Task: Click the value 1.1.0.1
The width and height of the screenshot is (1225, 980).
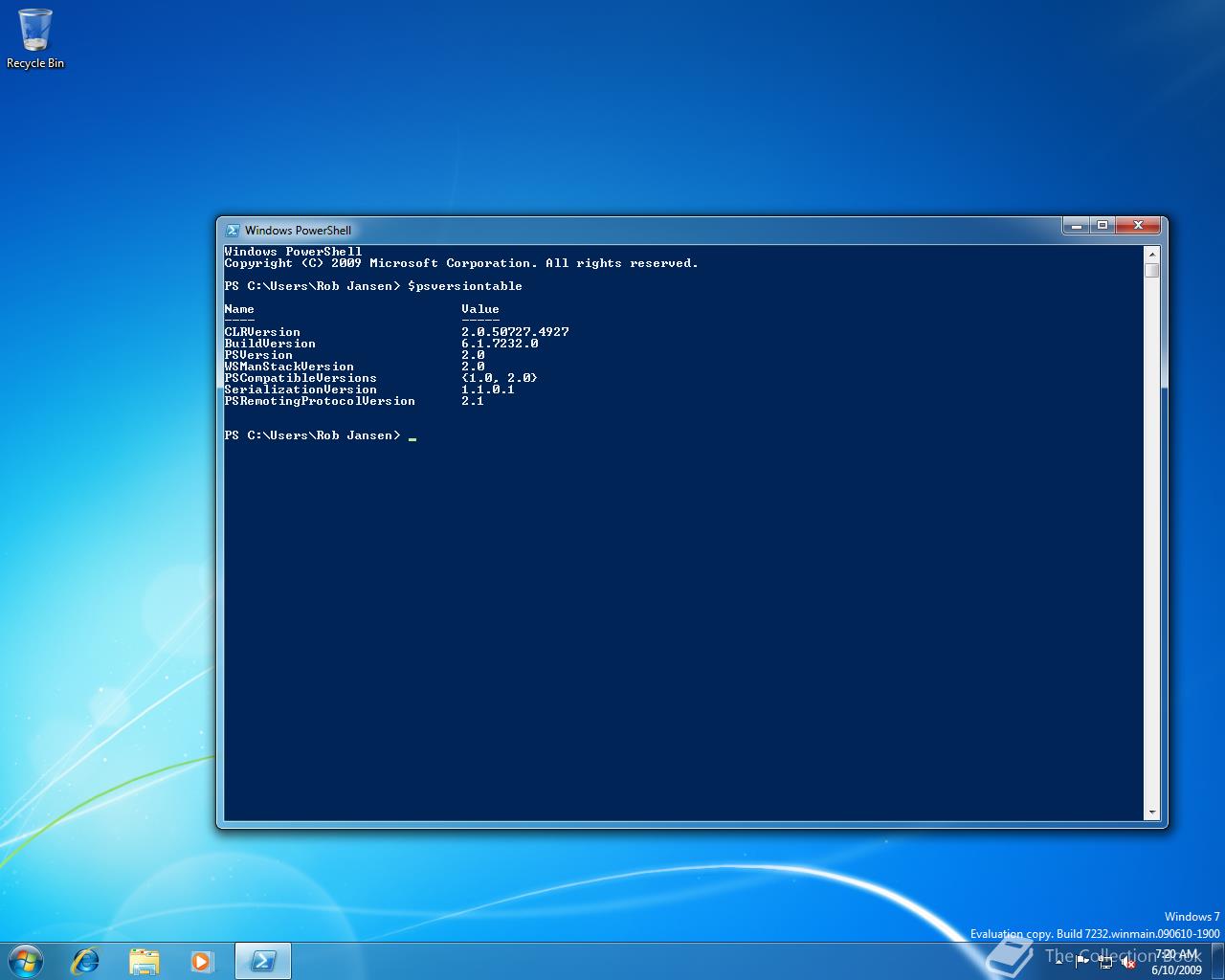Action: (x=488, y=390)
